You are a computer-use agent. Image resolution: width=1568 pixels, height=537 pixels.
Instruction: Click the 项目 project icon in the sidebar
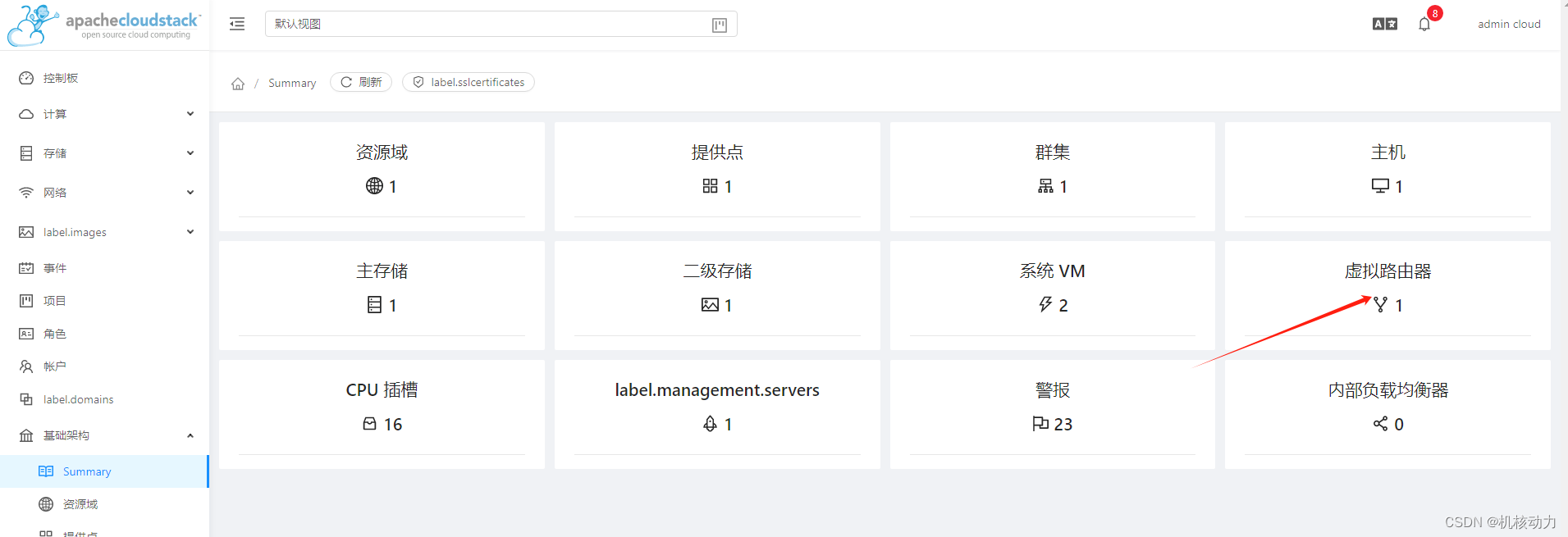(x=26, y=301)
